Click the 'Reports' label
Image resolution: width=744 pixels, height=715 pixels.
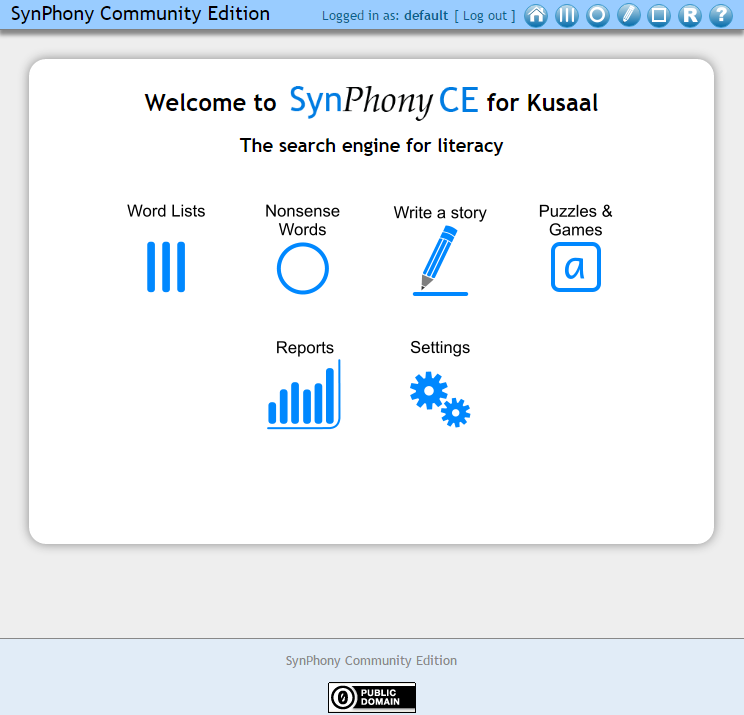[x=305, y=347]
